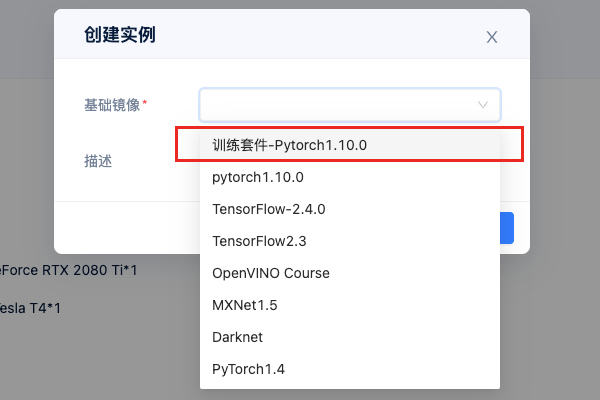Viewport: 600px width, 400px height.
Task: Click the 基础镜像 dropdown chevron arrow
Action: [x=483, y=105]
